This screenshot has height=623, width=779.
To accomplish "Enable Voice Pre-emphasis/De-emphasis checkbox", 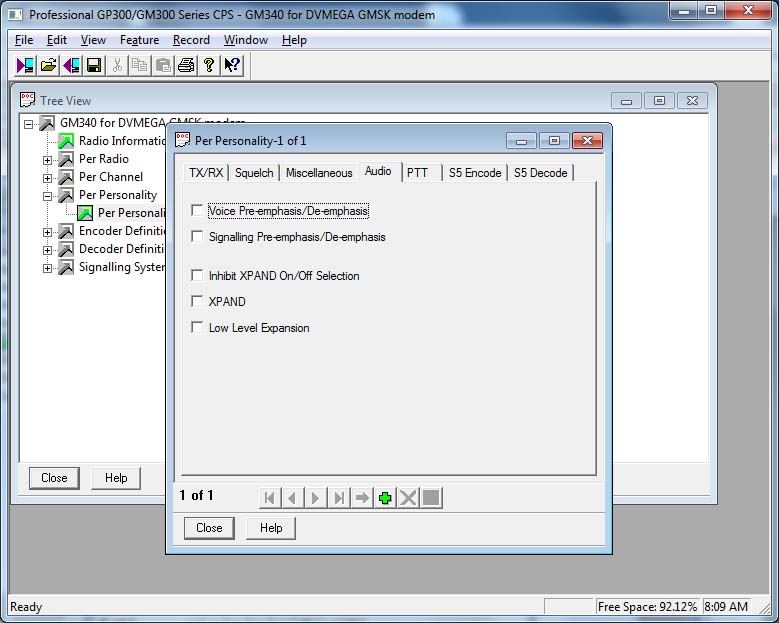I will pyautogui.click(x=197, y=210).
